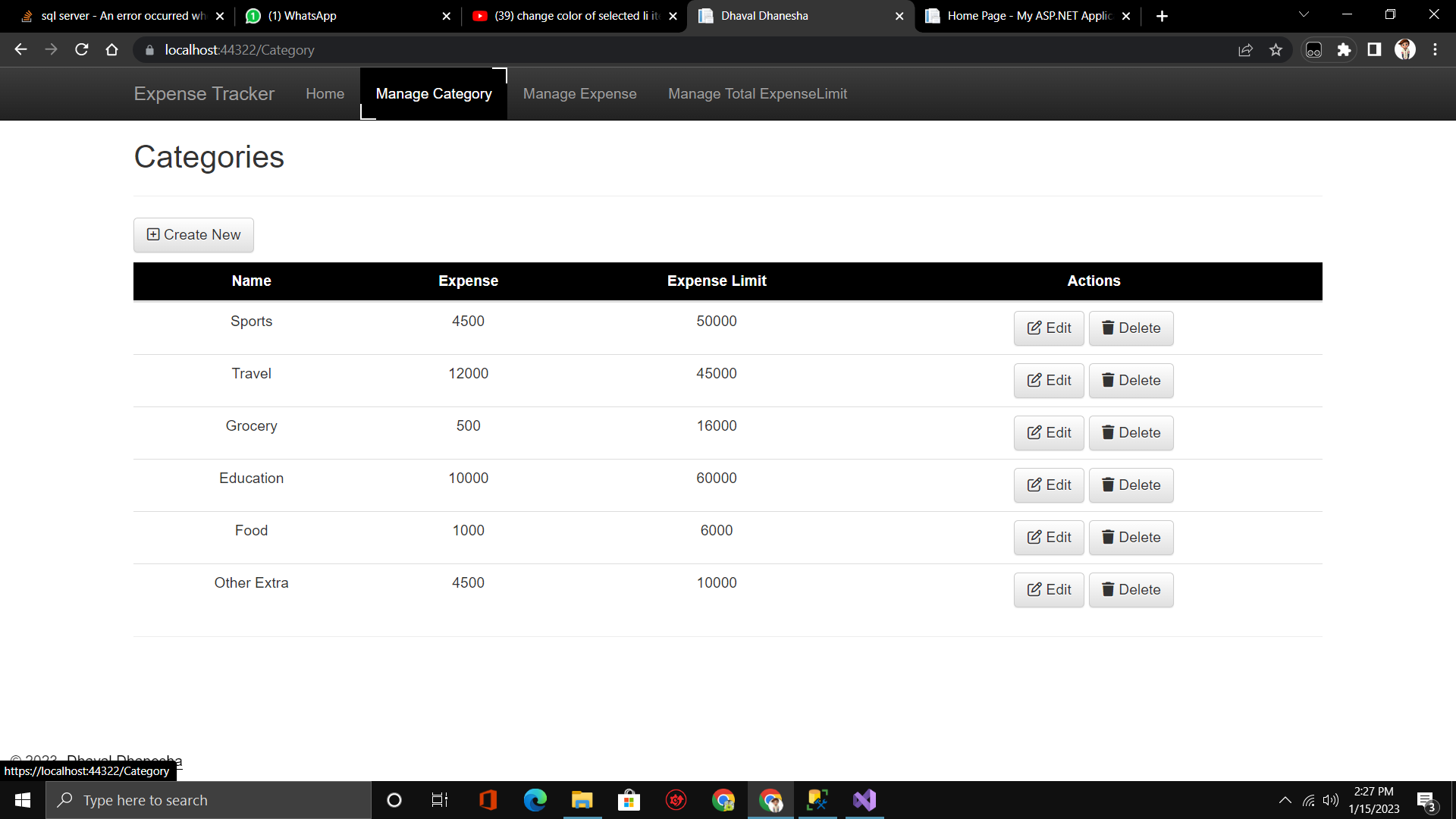Viewport: 1456px width, 819px height.
Task: Open the Chrome profile avatar menu
Action: (x=1404, y=49)
